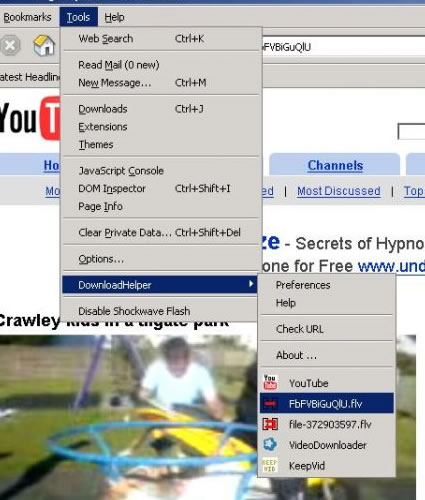Open Help in DownloadHelper submenu
Viewport: 425px width, 500px height.
click(327, 303)
